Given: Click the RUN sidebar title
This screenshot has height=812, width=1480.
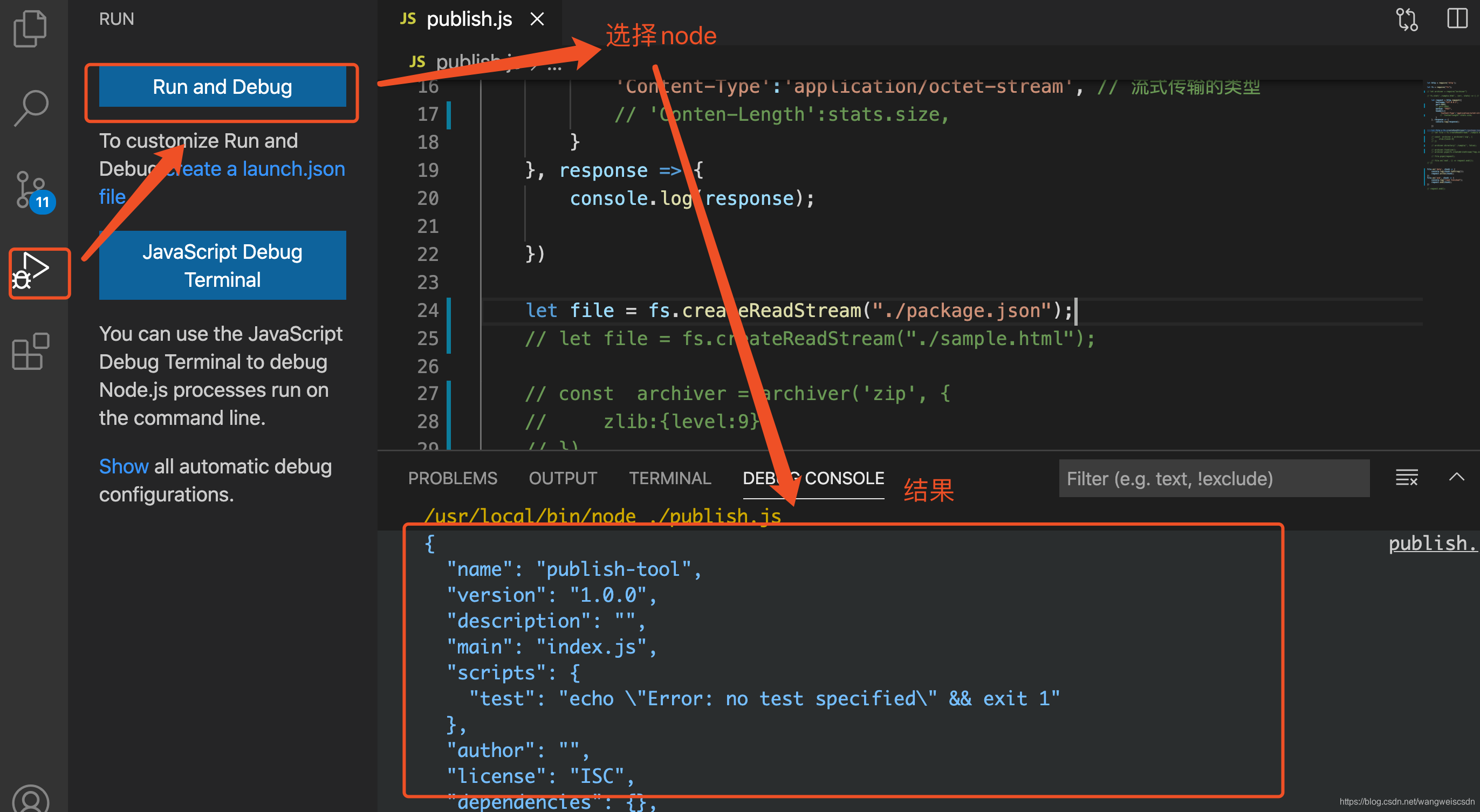Looking at the screenshot, I should [116, 19].
